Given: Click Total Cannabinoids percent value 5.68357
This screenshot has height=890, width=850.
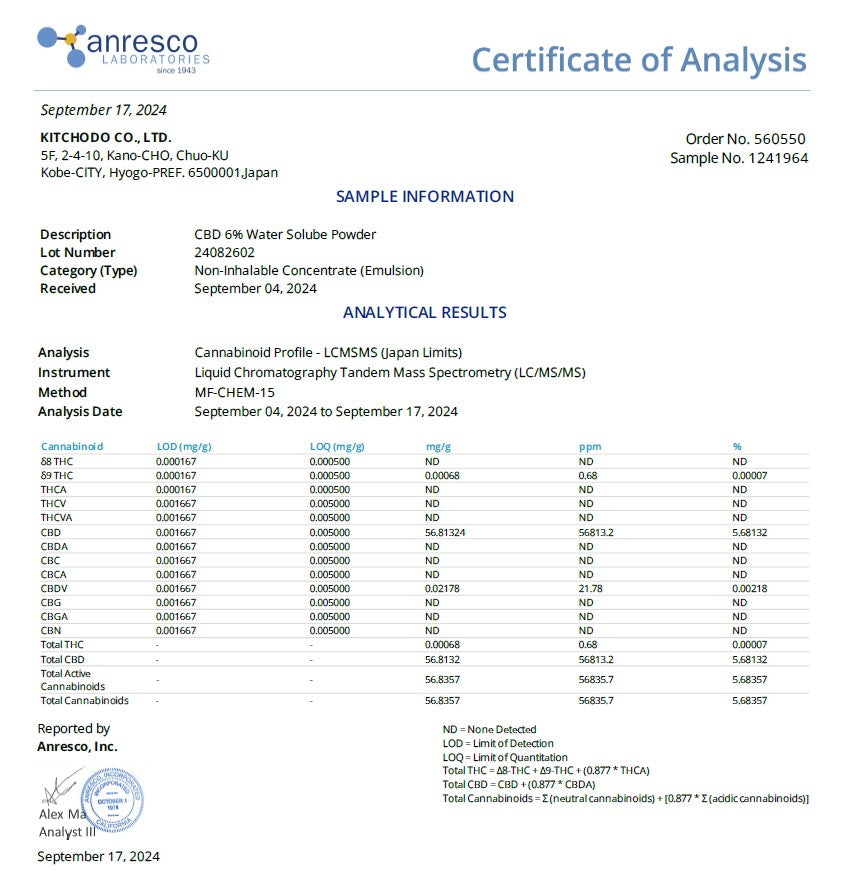Looking at the screenshot, I should tap(750, 700).
